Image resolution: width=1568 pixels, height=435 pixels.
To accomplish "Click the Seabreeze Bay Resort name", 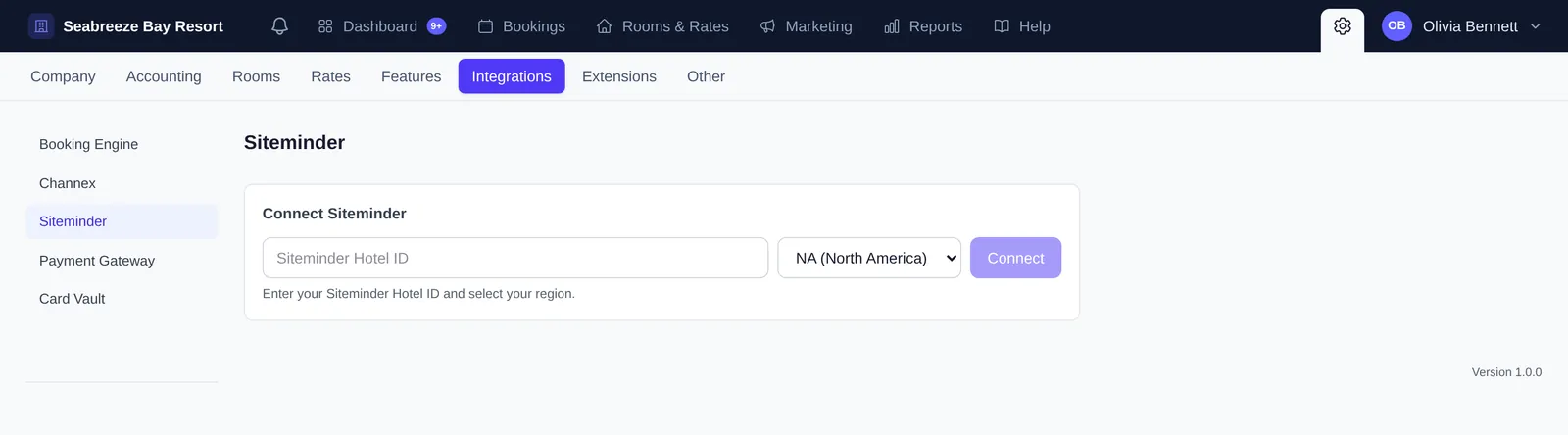I will point(143,26).
